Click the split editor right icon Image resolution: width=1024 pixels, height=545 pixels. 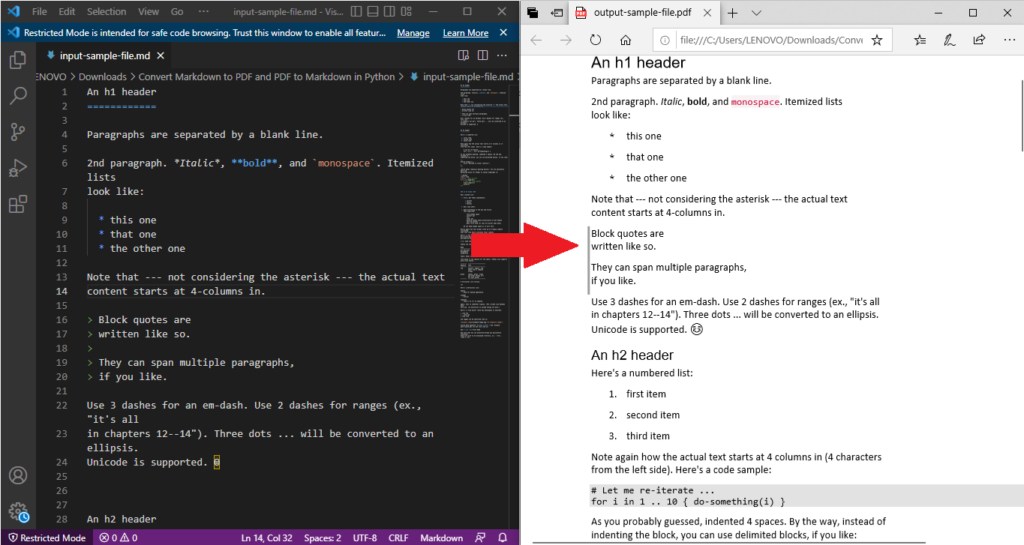pos(483,55)
